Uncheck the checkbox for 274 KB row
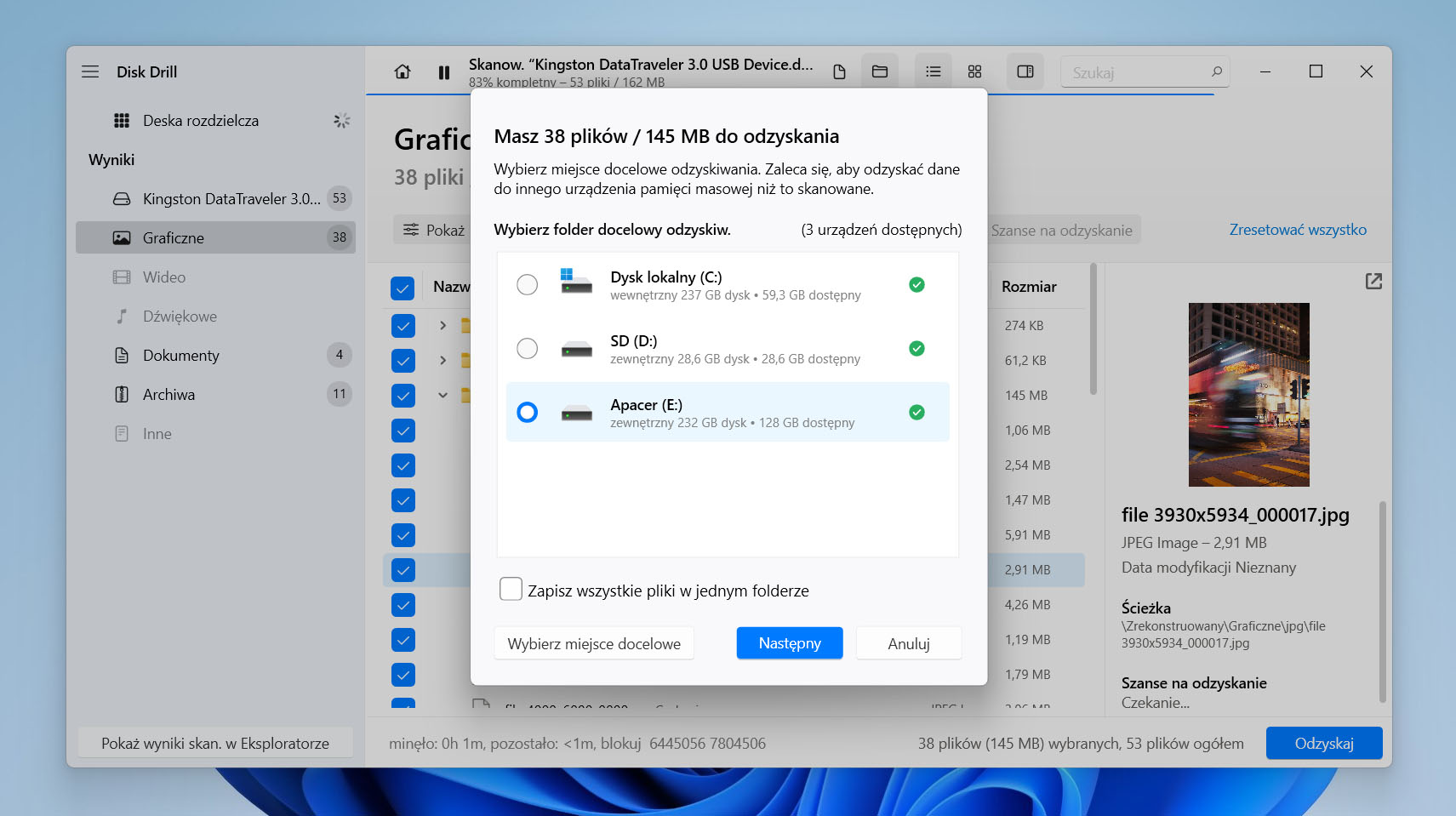This screenshot has width=1456, height=816. tap(403, 326)
